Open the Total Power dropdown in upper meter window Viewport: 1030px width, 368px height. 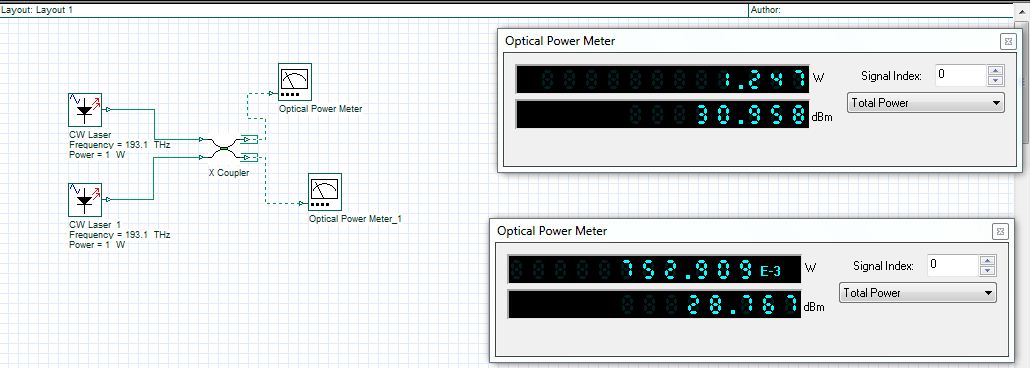(926, 103)
